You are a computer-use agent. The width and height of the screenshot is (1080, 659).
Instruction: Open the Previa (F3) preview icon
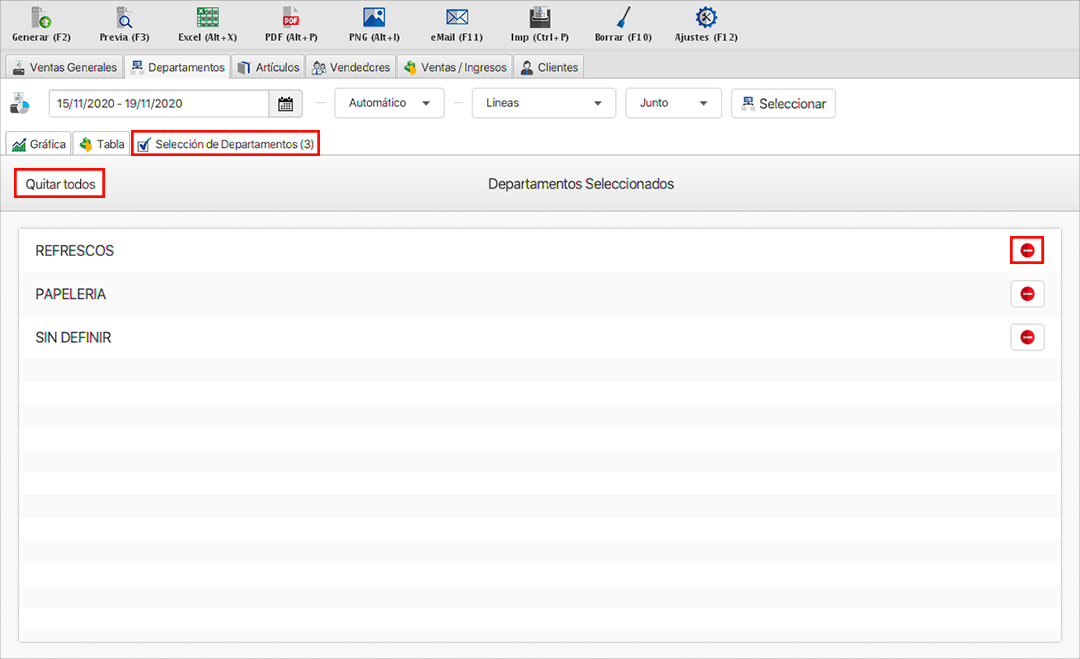124,18
